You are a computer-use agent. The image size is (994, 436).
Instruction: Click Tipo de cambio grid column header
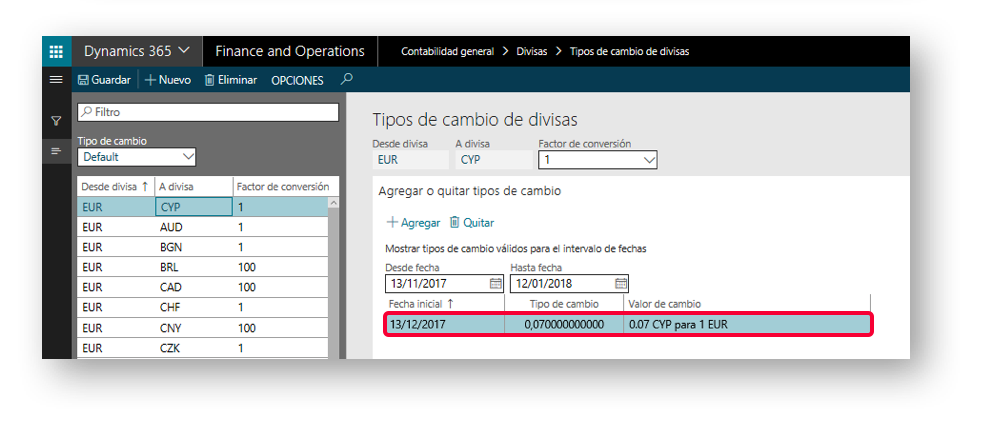coord(564,304)
